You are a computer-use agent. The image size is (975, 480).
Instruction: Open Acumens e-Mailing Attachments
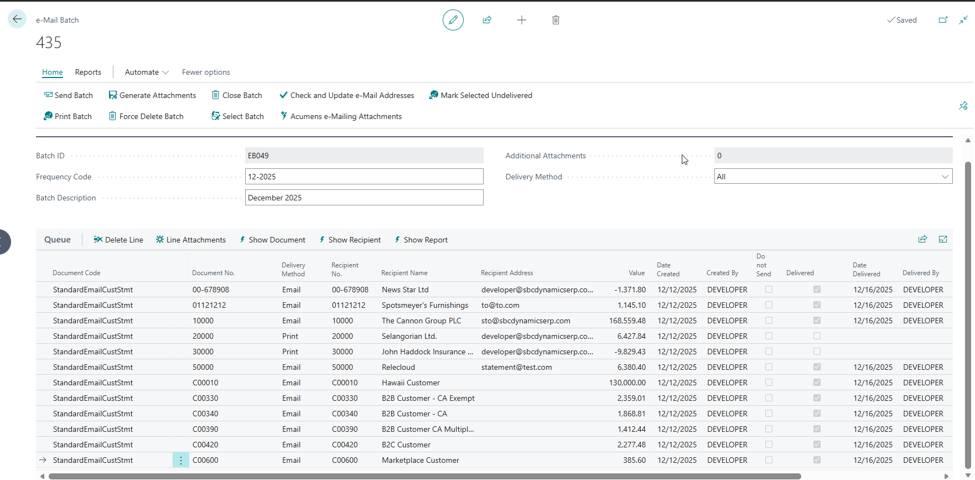(341, 116)
